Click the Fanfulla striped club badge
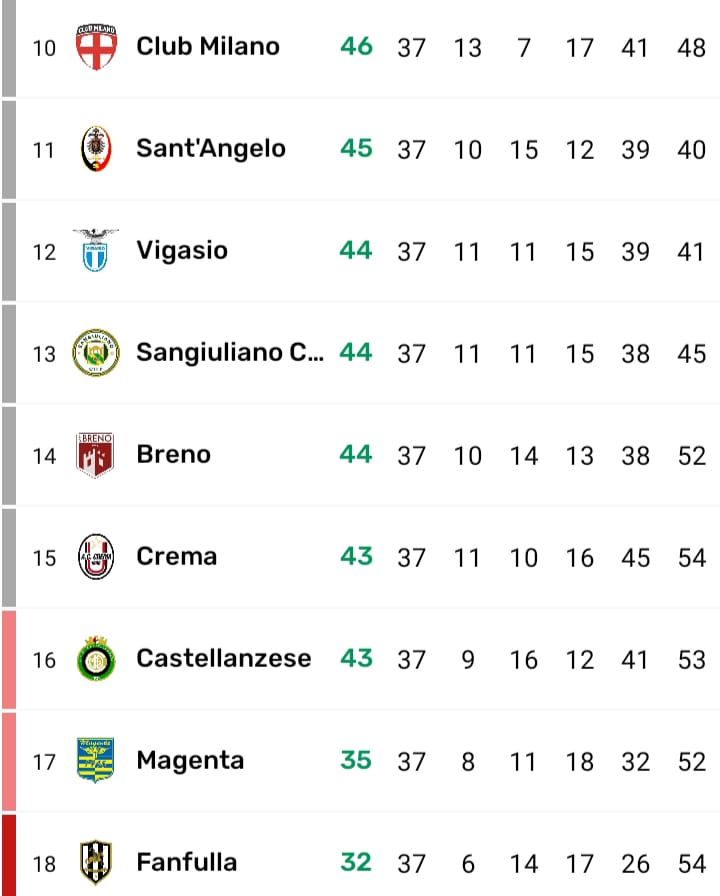720x896 pixels. [x=97, y=861]
